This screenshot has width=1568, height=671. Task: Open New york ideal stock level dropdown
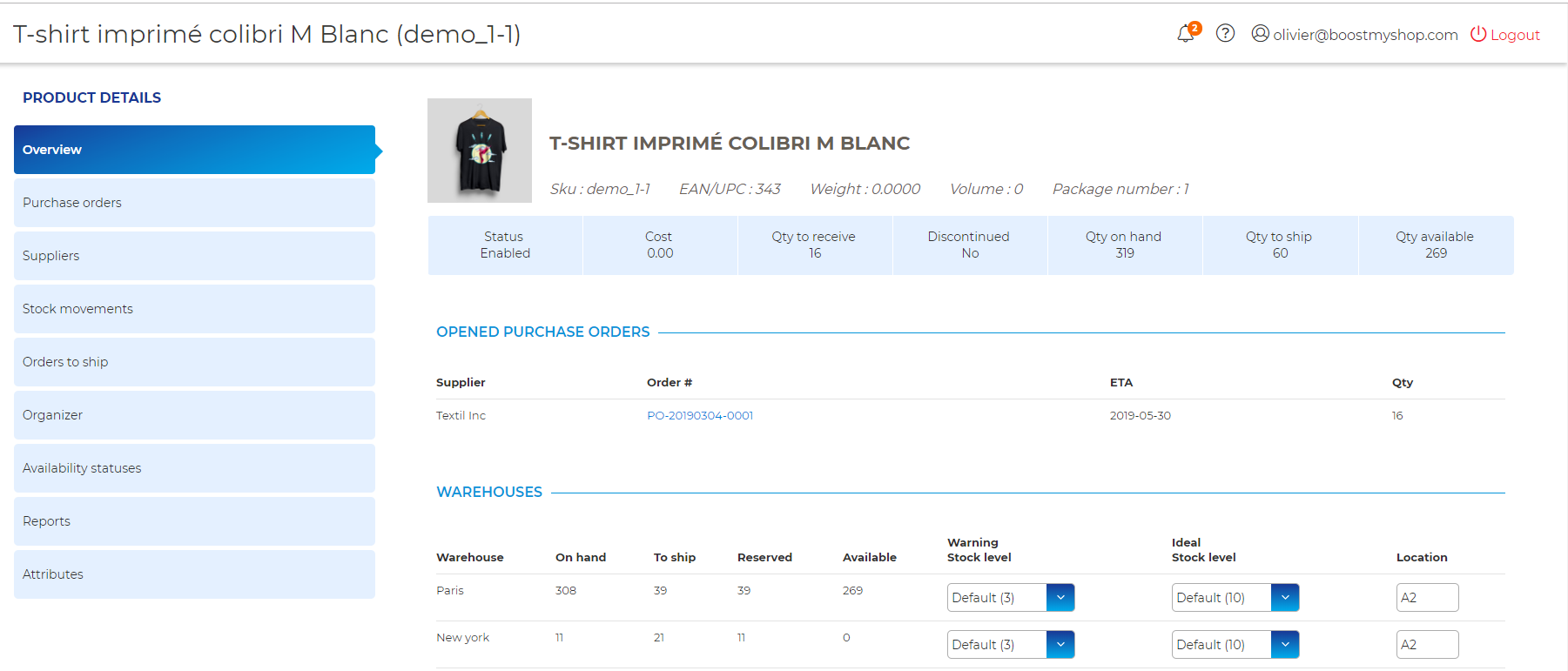pyautogui.click(x=1285, y=645)
